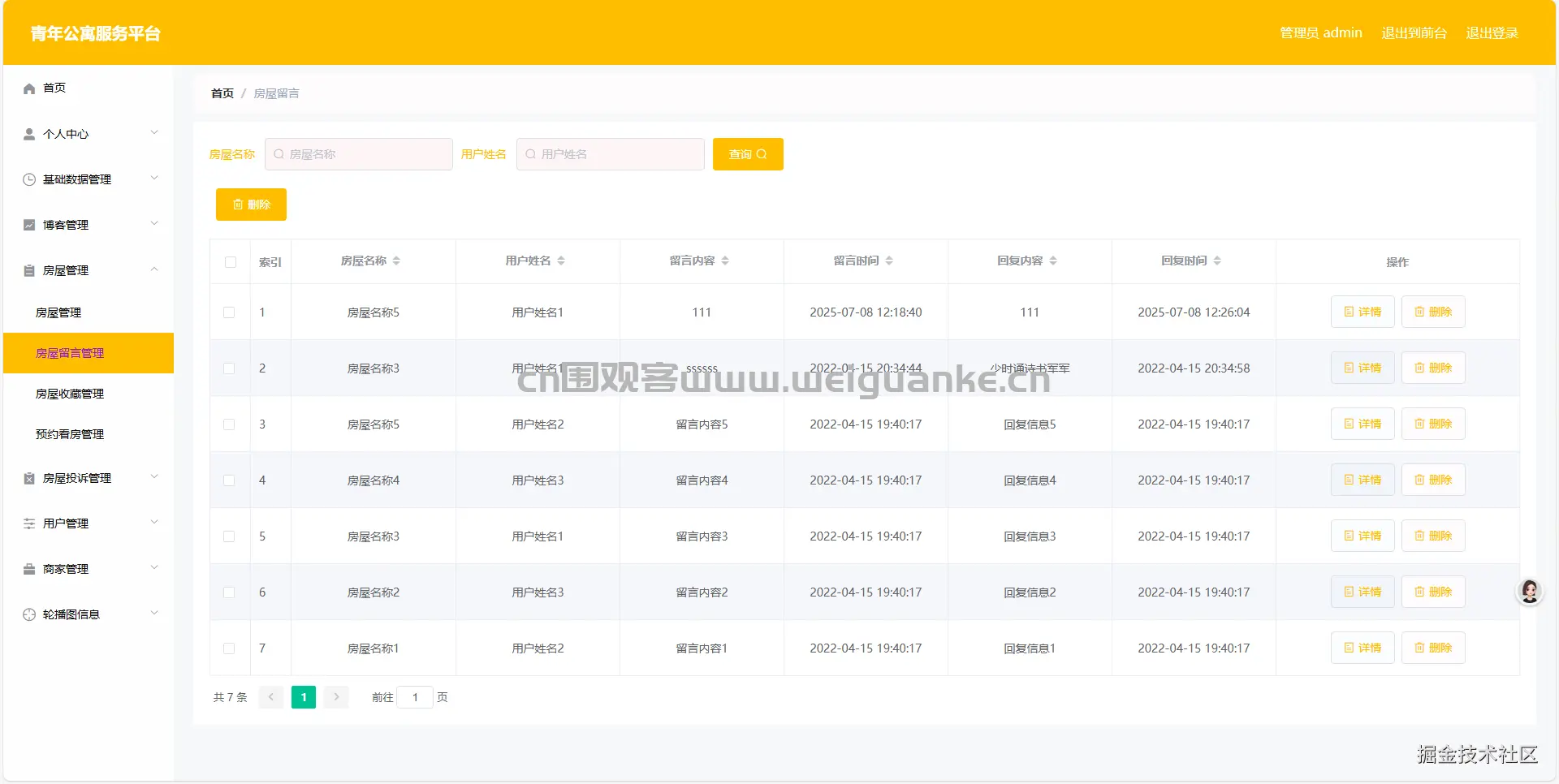Select all rows with header checkbox
1559x784 pixels.
(231, 262)
